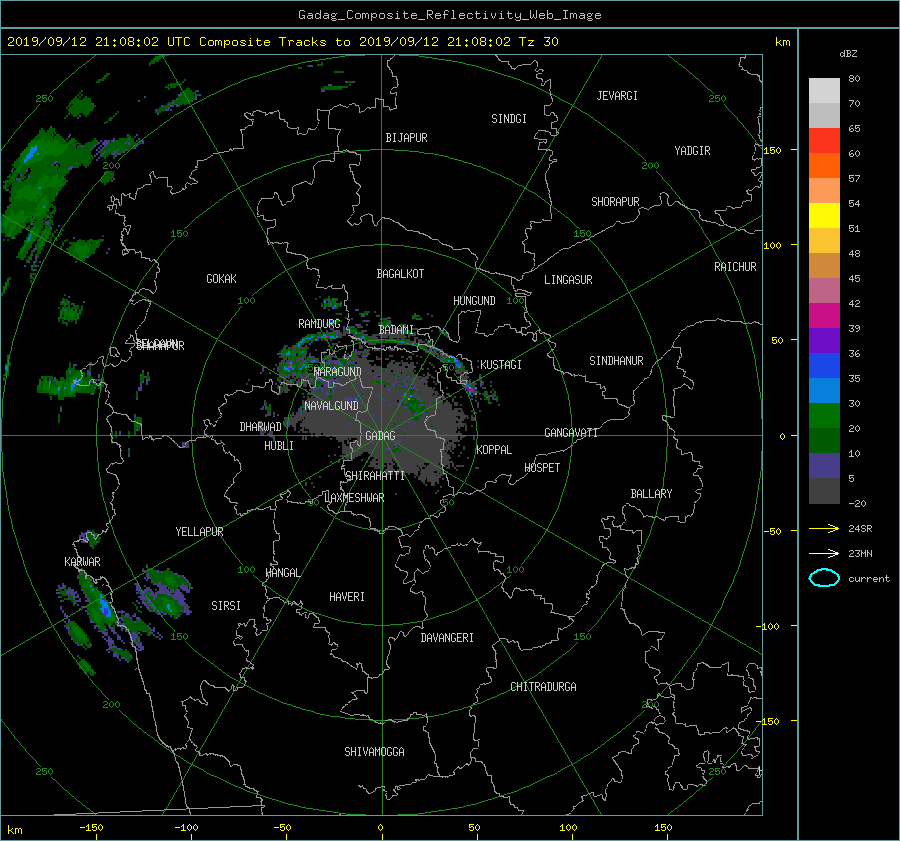
Task: Select the SINDGI label on the map
Action: pyautogui.click(x=509, y=119)
